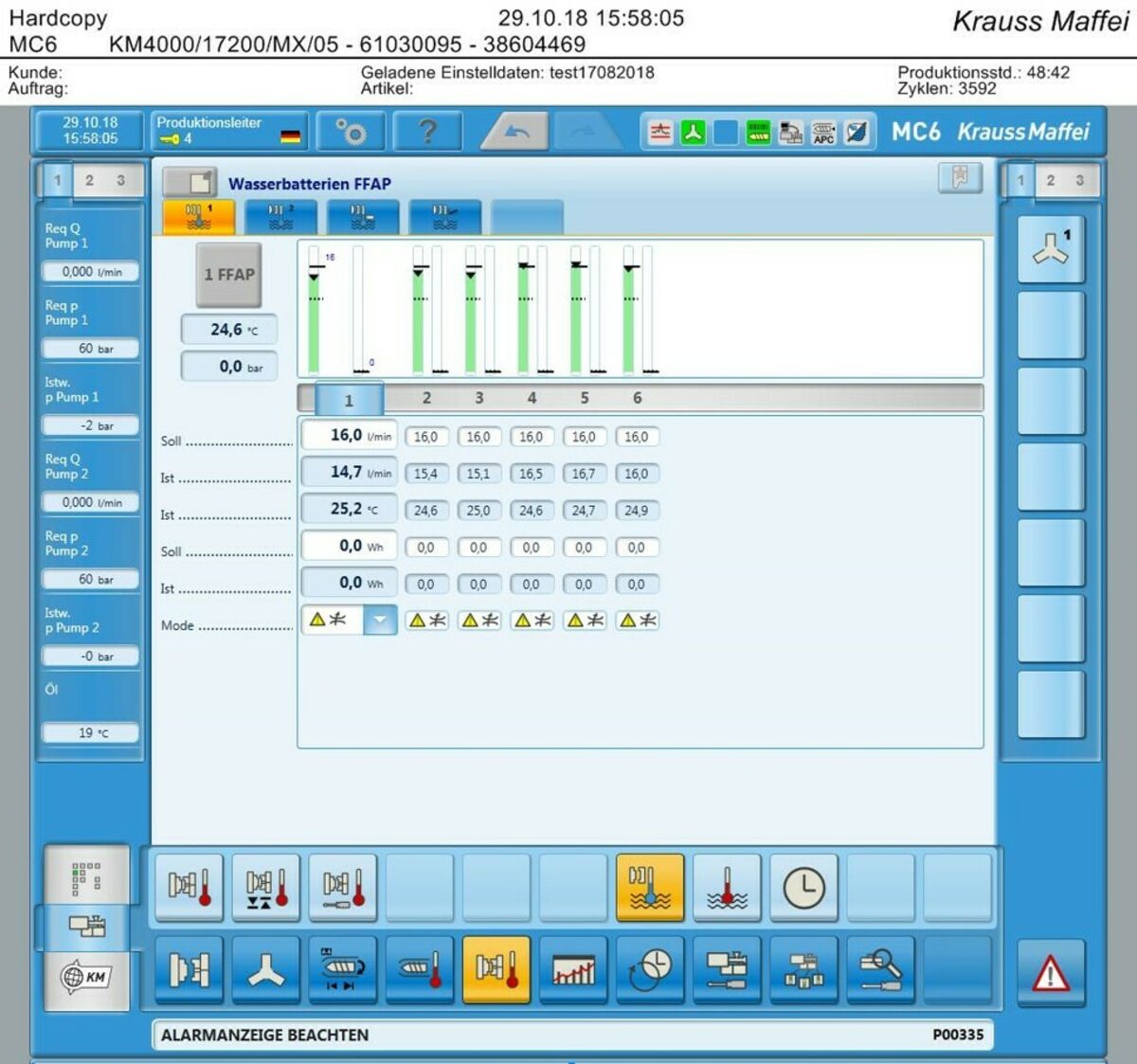Click the Ist temperature value 25,0
The height and width of the screenshot is (1064, 1137).
click(x=478, y=511)
